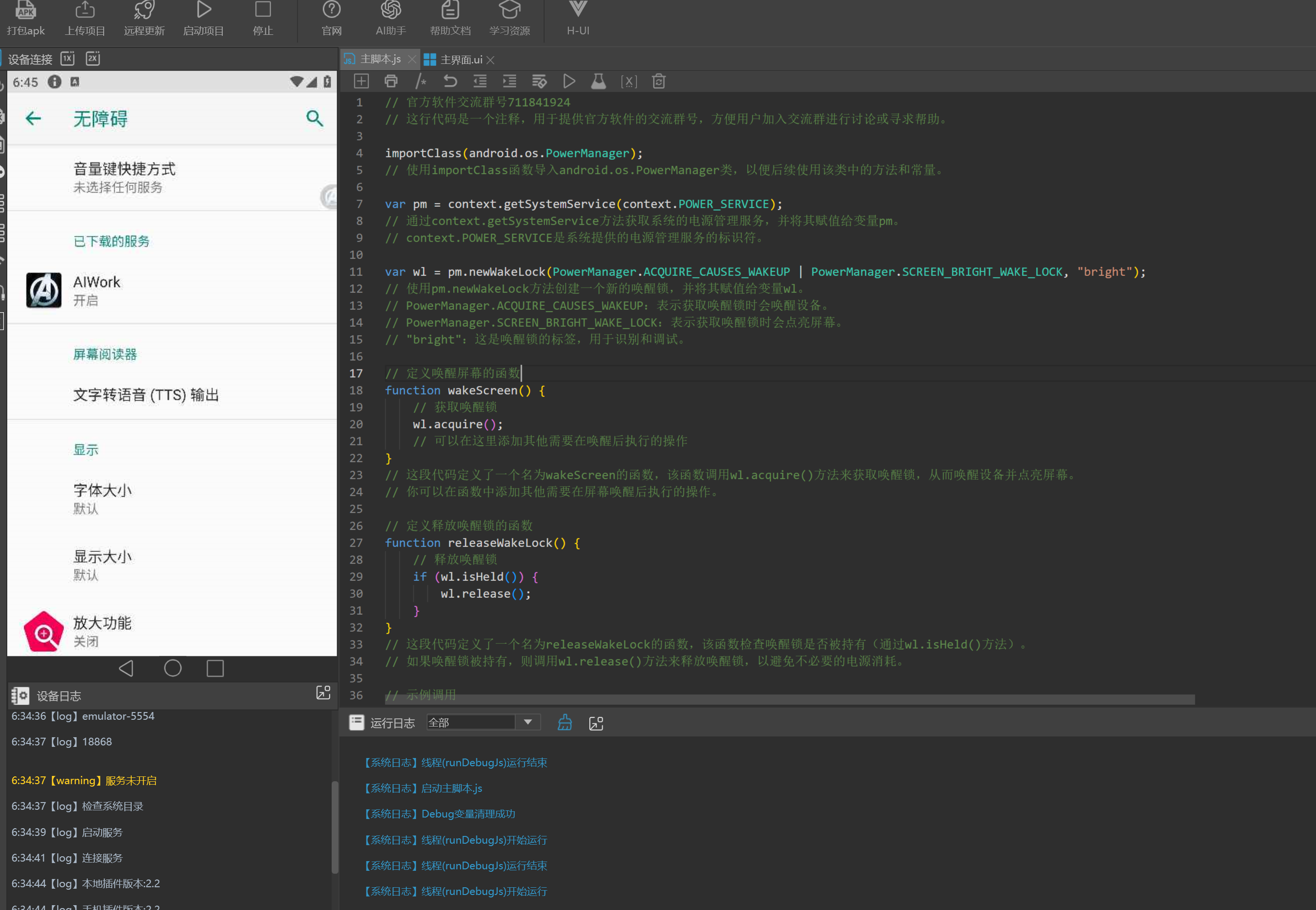Click the add-new plus editor icon
Screen dimensions: 1316x910
tap(361, 81)
